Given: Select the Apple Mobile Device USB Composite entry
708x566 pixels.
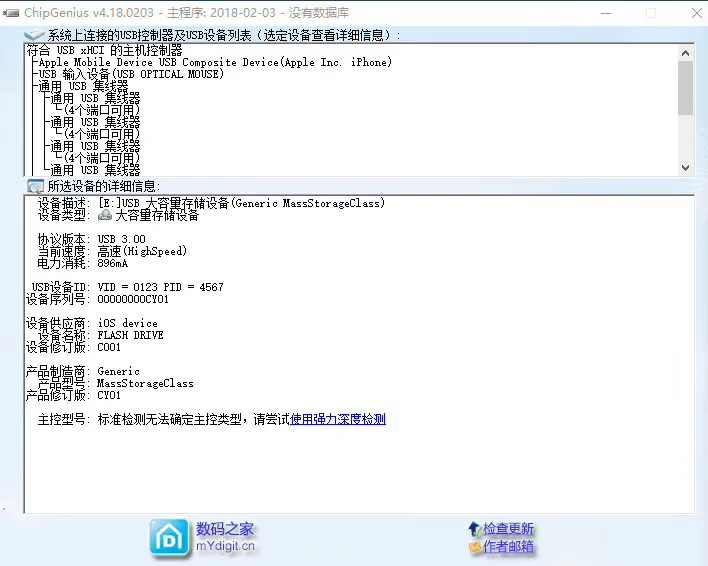Looking at the screenshot, I should pos(215,62).
